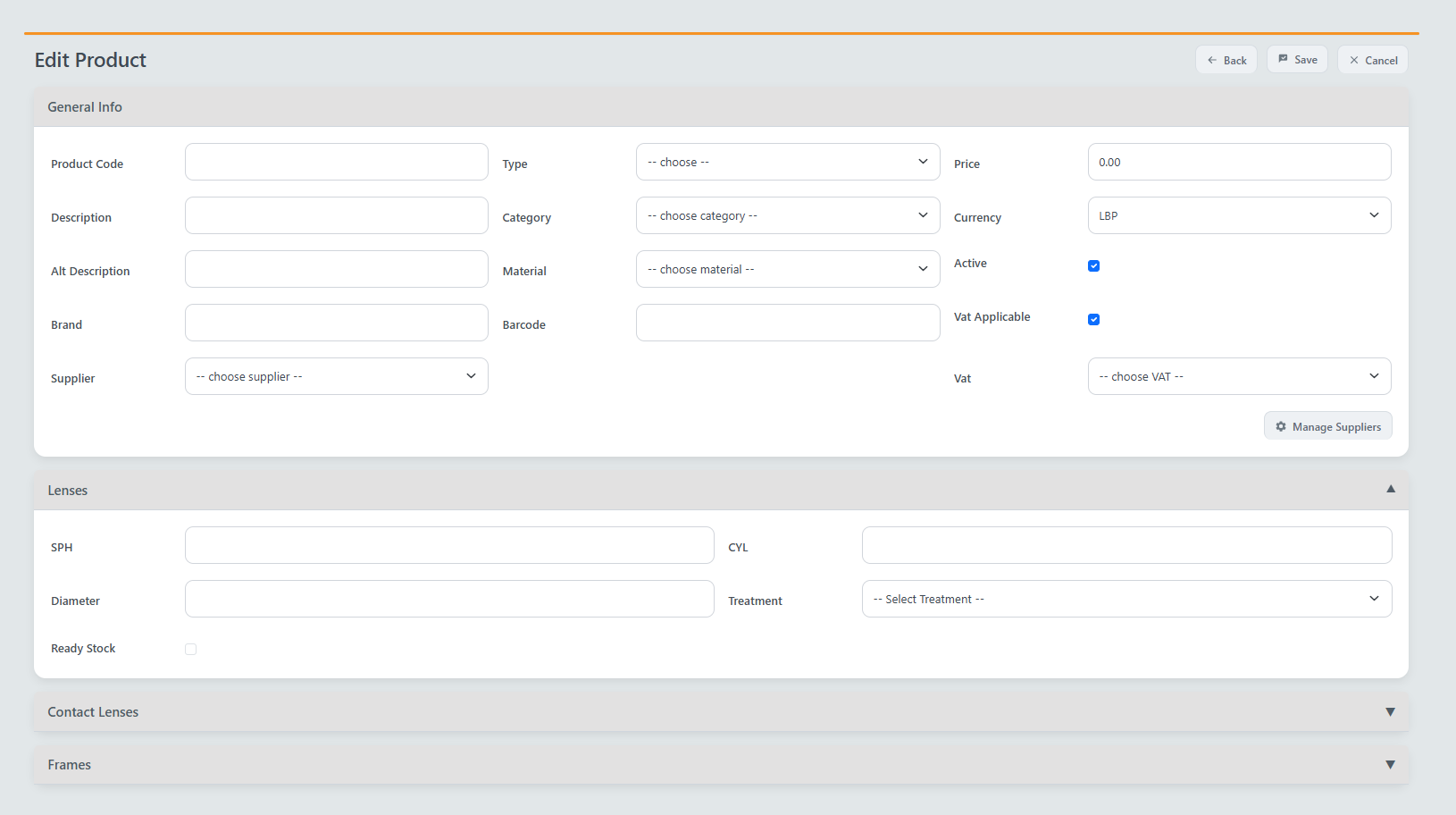Focus the Barcode text field
The height and width of the screenshot is (815, 1456).
click(x=787, y=323)
